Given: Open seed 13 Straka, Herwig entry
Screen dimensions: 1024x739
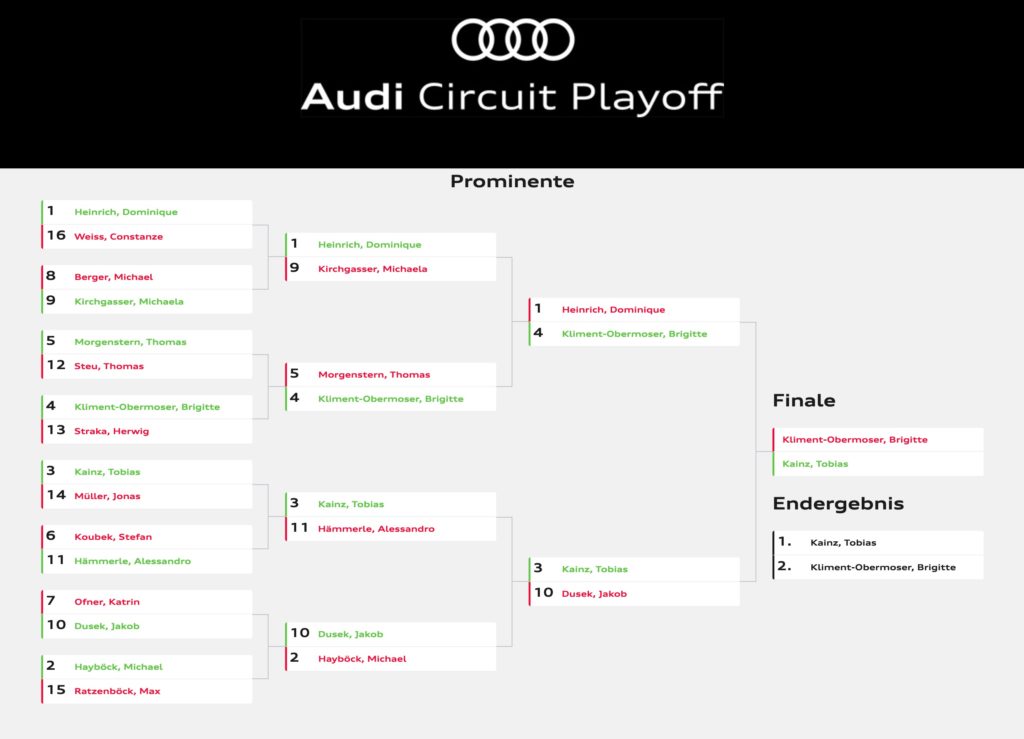Looking at the screenshot, I should point(110,431).
